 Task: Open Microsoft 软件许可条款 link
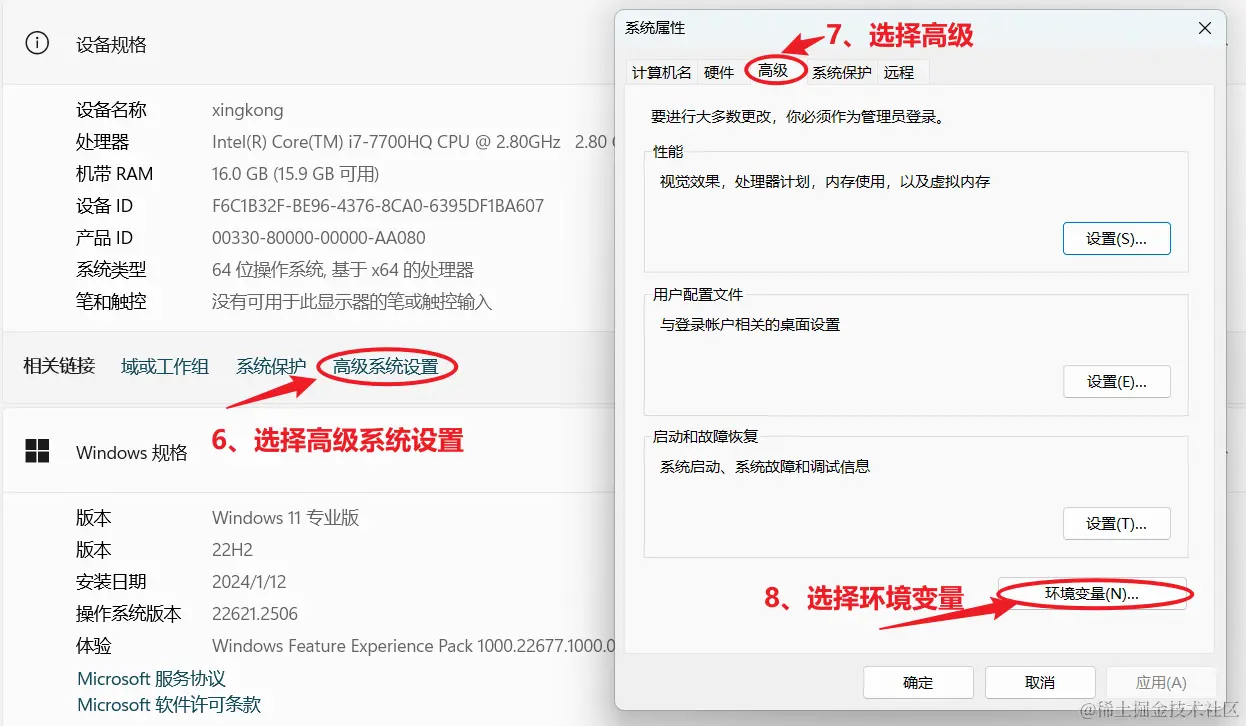169,705
